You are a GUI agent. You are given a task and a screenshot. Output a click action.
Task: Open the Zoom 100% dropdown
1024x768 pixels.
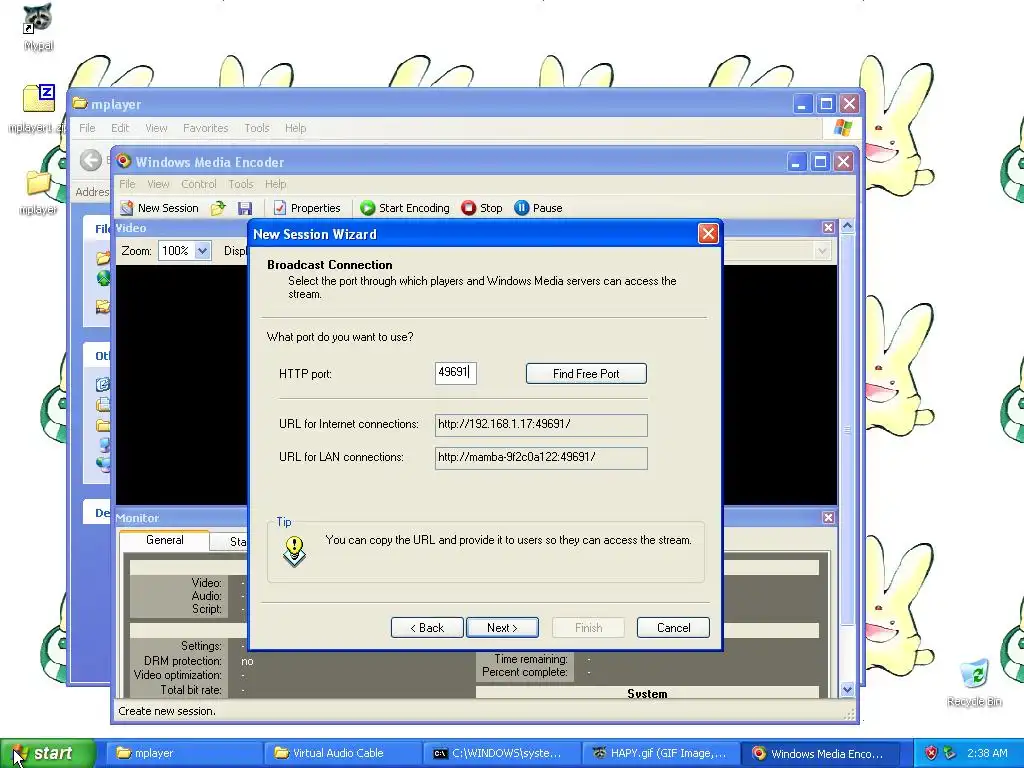pyautogui.click(x=202, y=251)
